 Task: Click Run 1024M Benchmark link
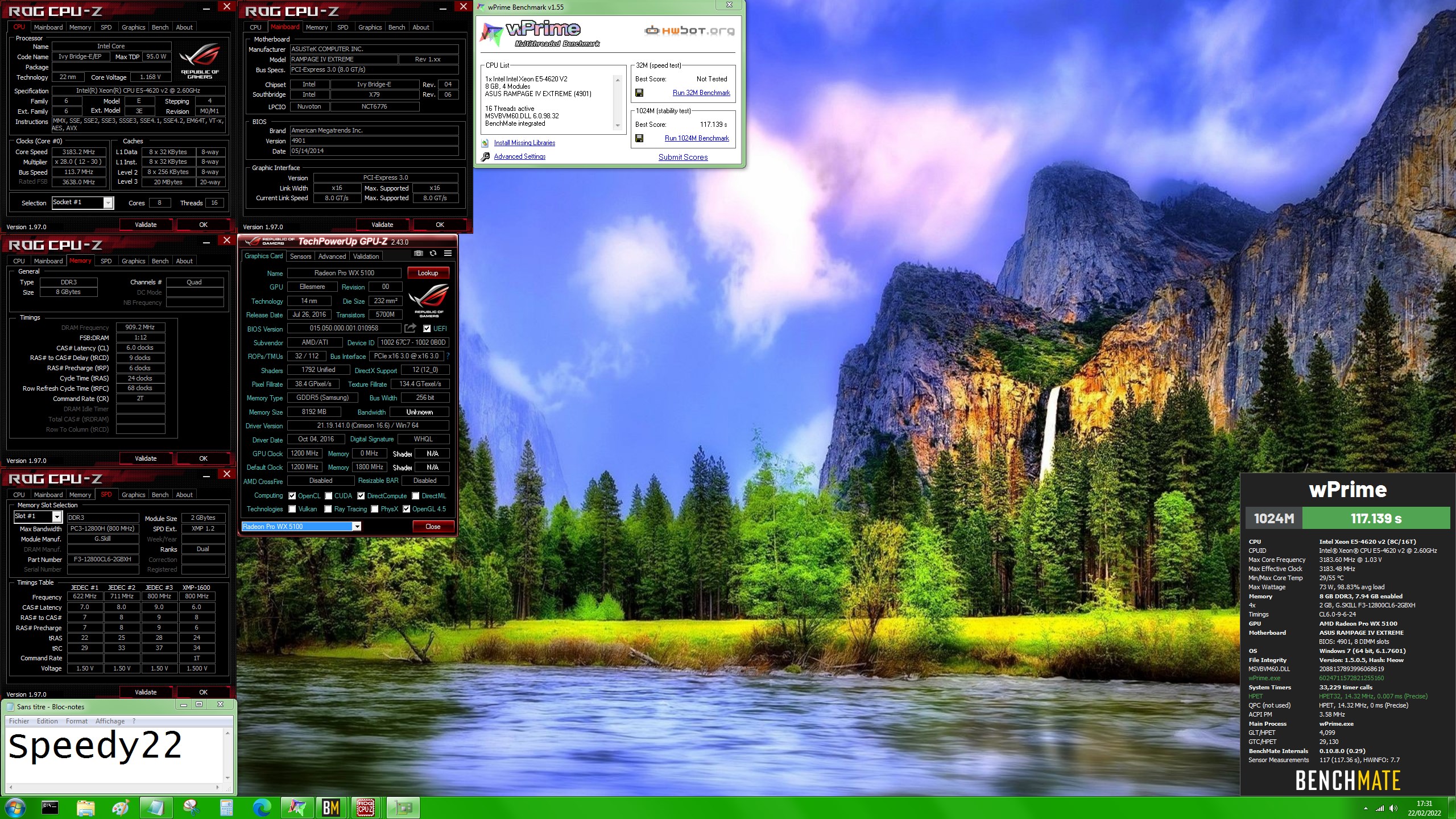[697, 138]
